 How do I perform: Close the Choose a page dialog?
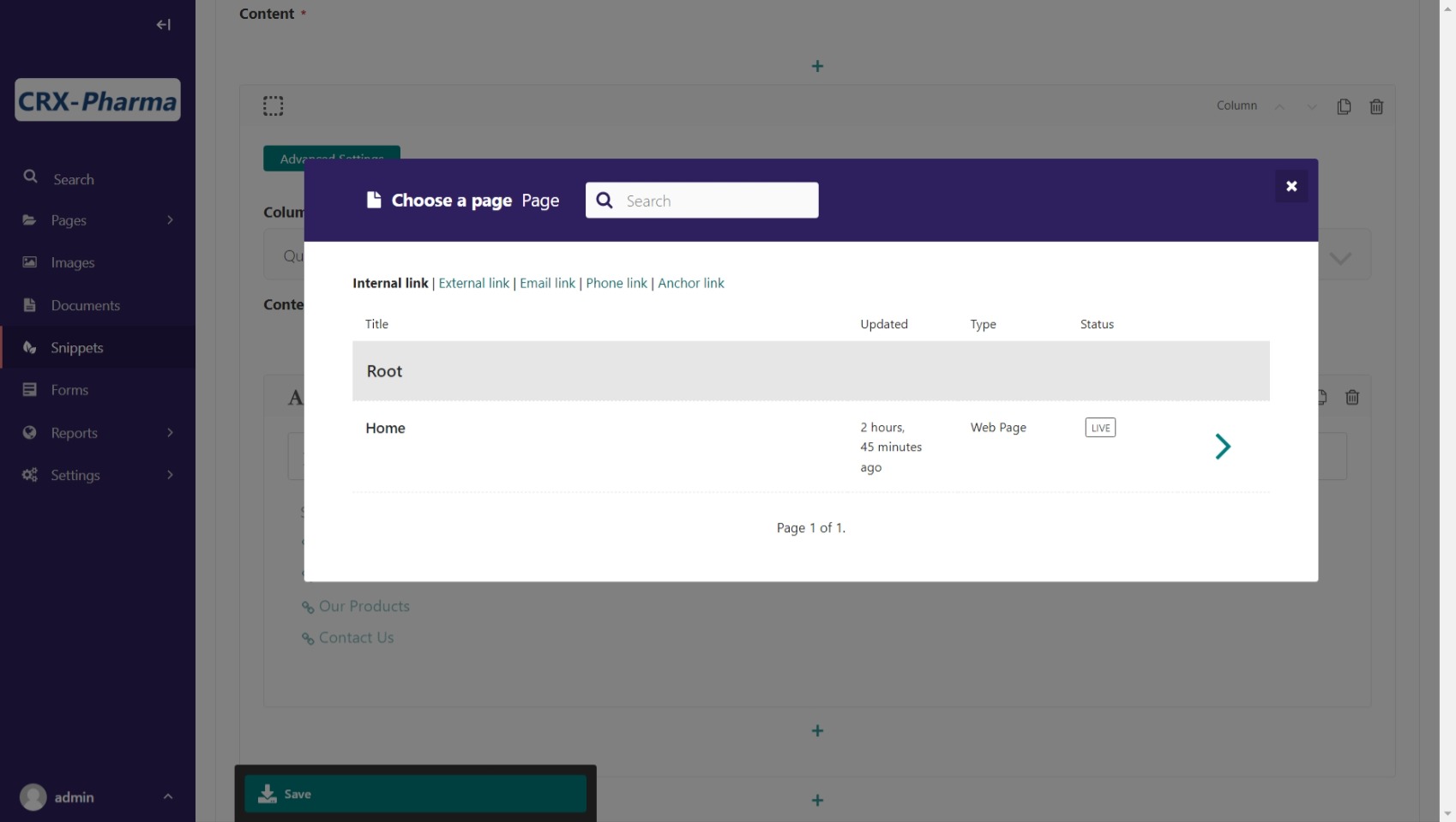1291,186
